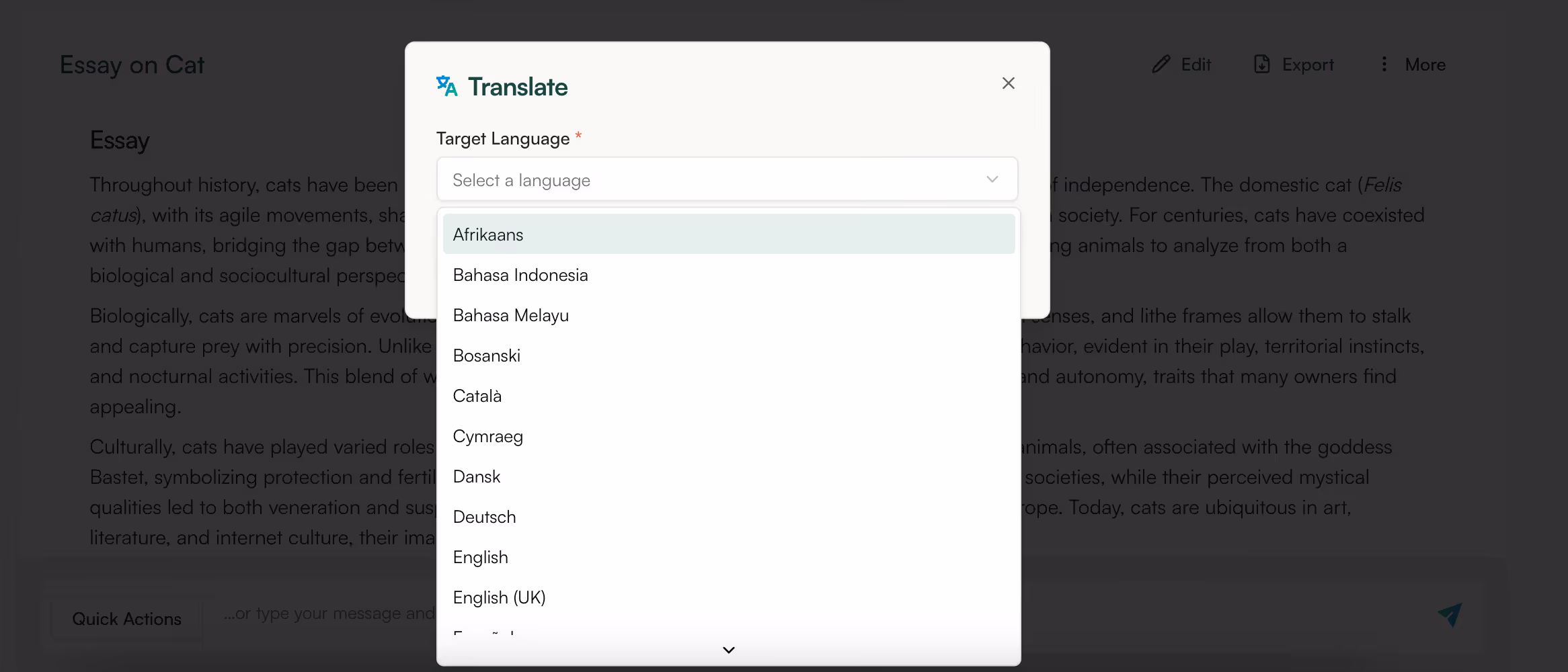Select Dansk as target language

click(x=477, y=476)
